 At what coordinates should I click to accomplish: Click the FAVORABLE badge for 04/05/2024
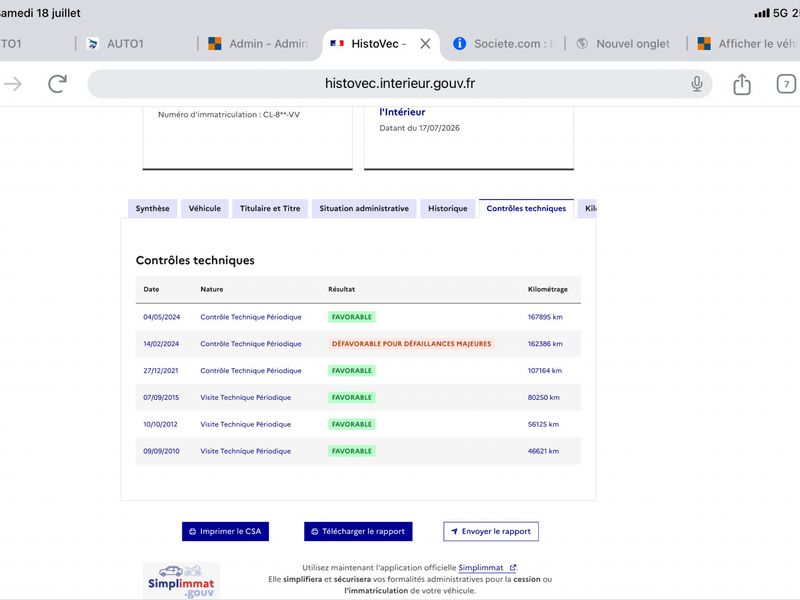[352, 317]
